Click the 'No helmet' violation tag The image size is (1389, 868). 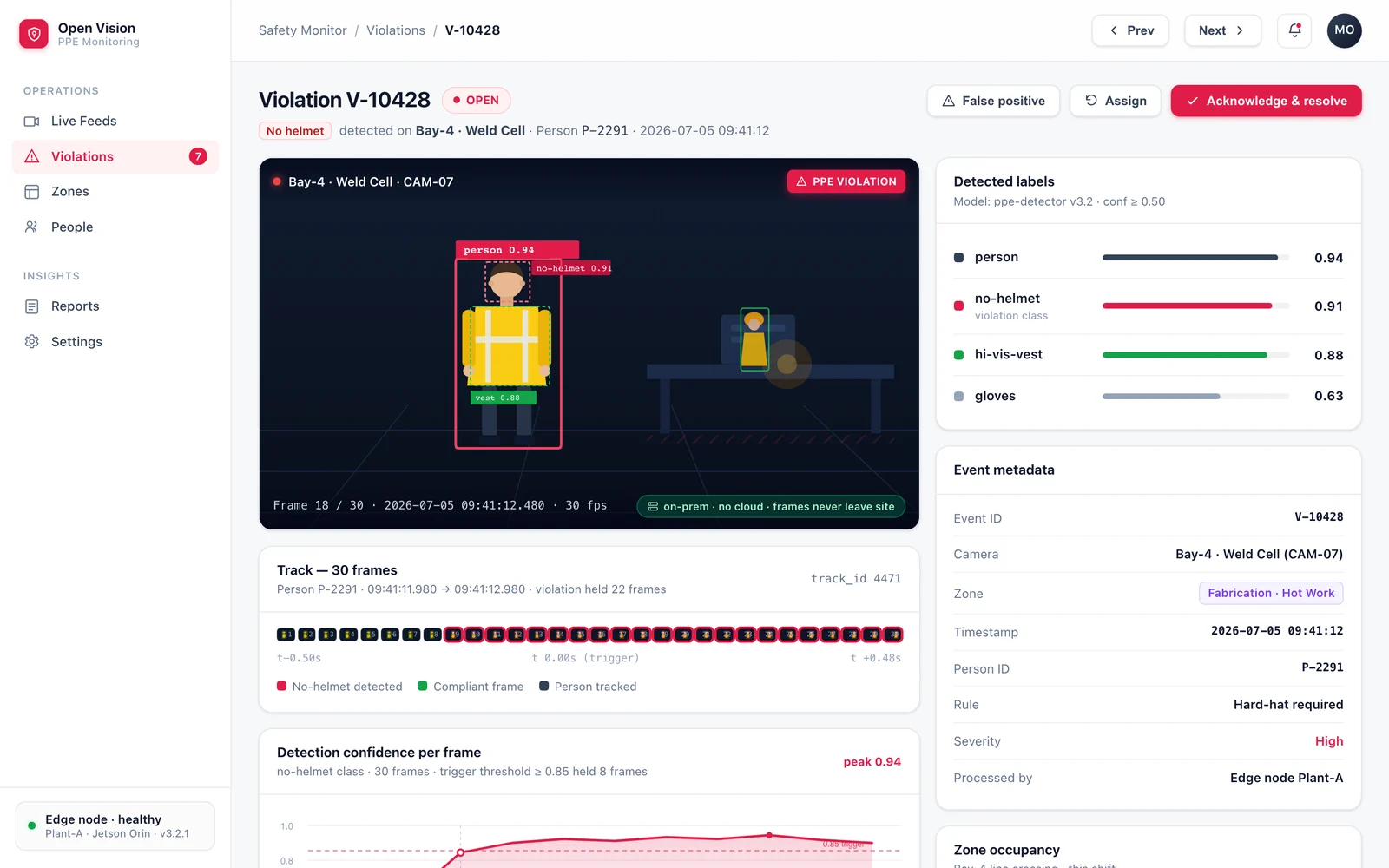(295, 131)
